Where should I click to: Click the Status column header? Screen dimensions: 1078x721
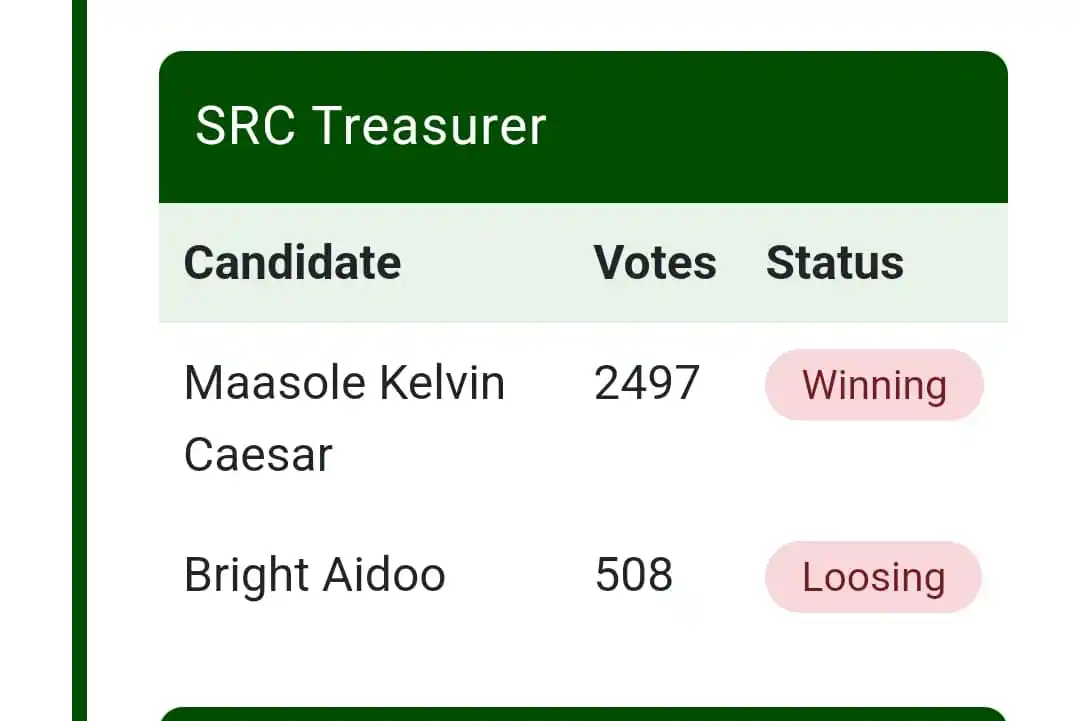click(x=835, y=263)
